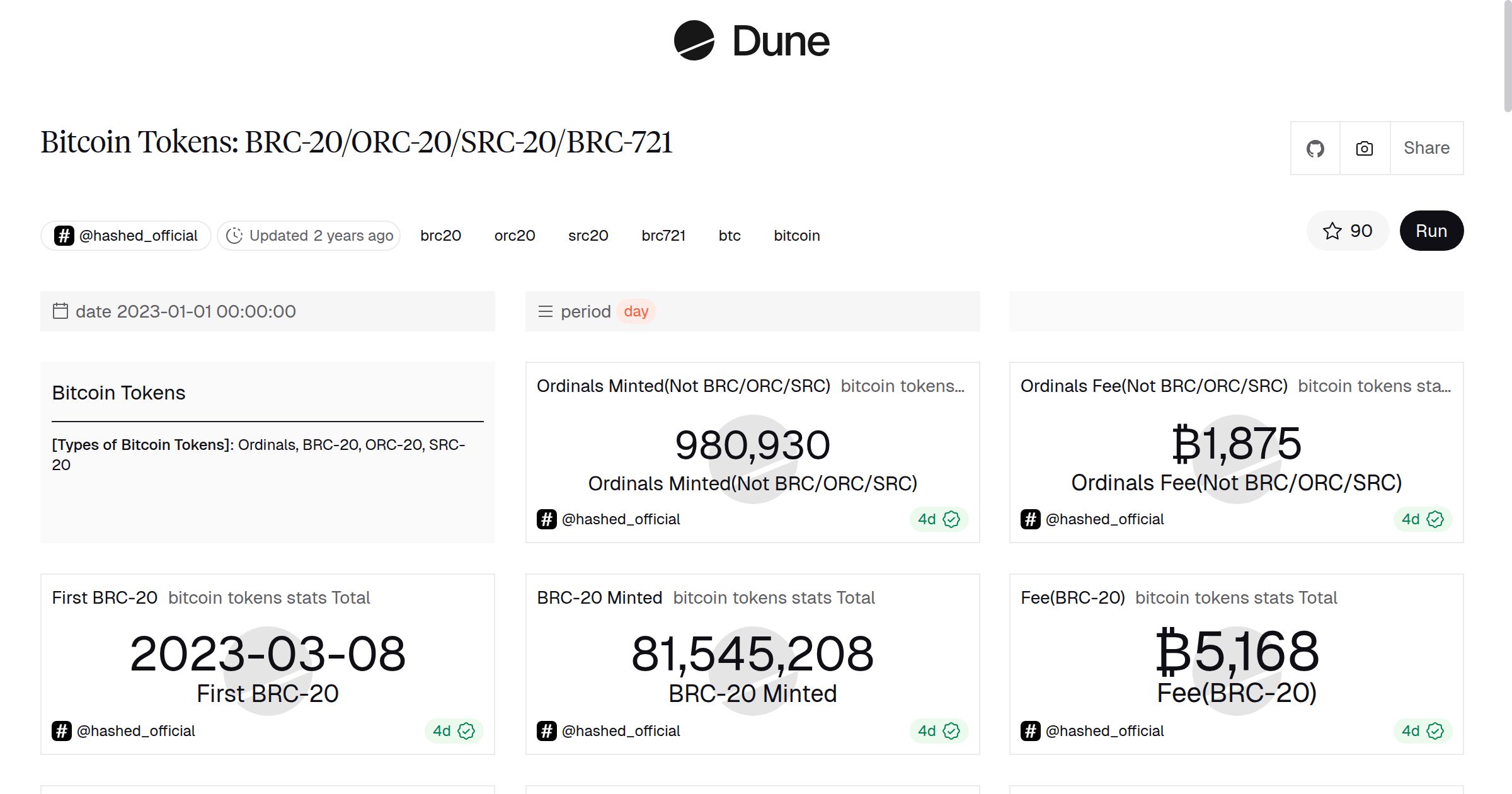The height and width of the screenshot is (794, 1512).
Task: Click the 4d freshness badge on Fee(BRC-20) card
Action: click(1424, 731)
